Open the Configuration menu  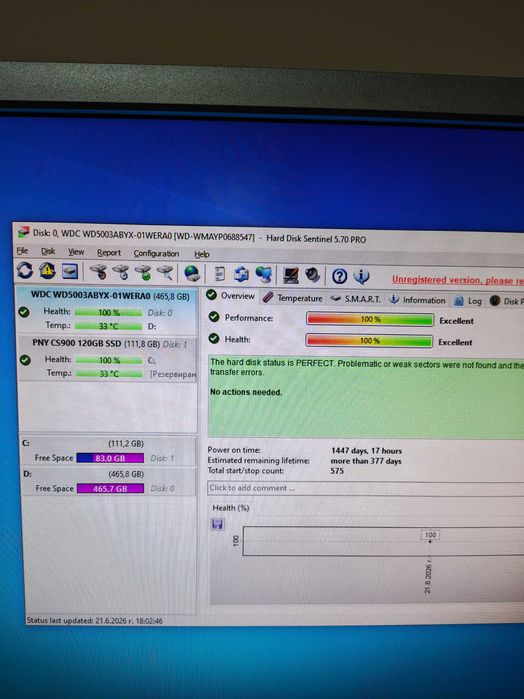click(x=156, y=253)
